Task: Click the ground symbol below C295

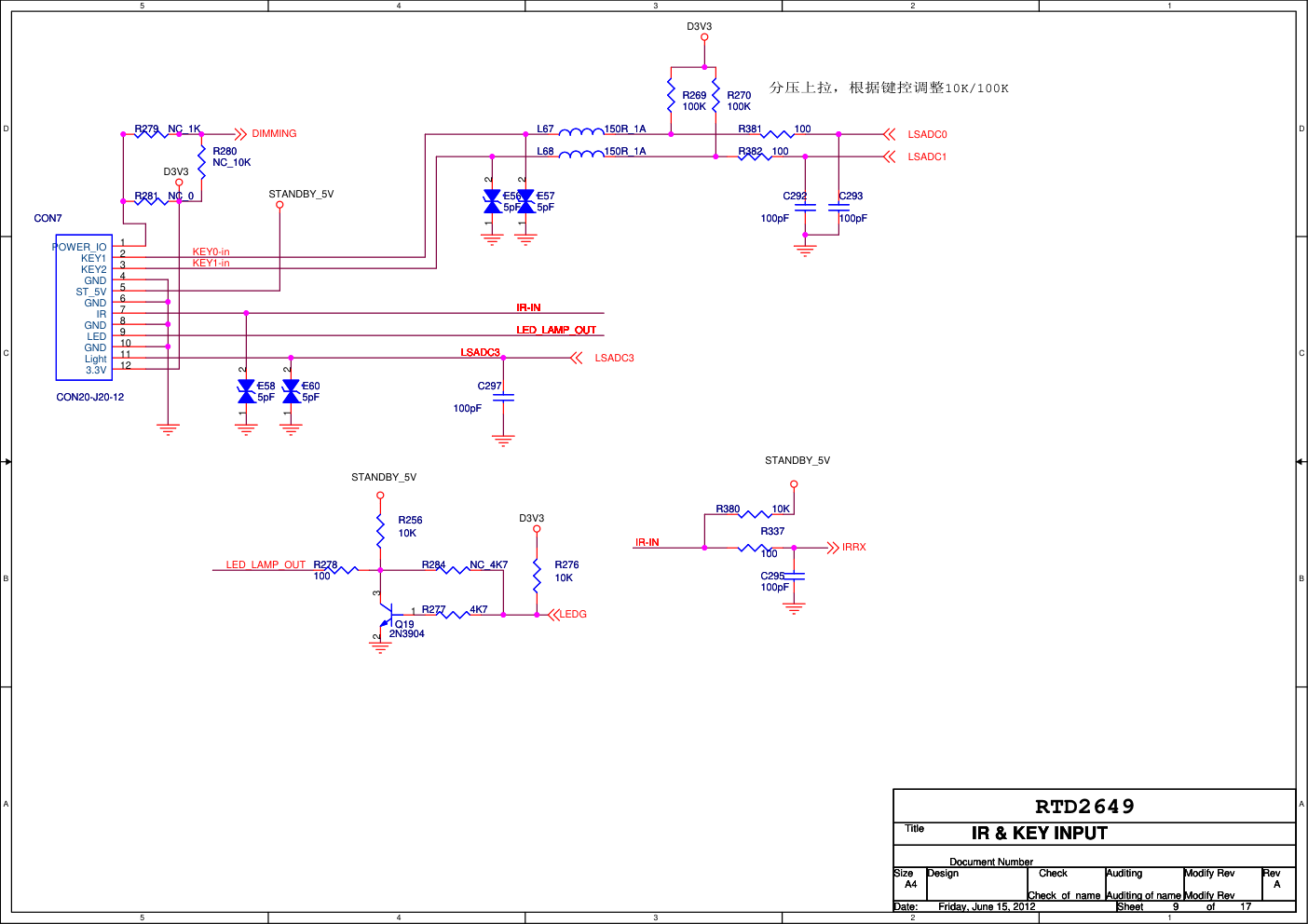Action: tap(794, 608)
